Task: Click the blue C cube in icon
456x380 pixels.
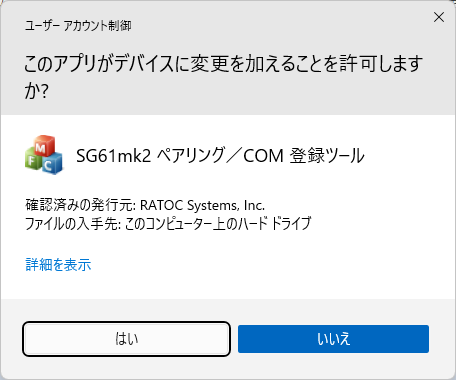Action: tap(51, 164)
